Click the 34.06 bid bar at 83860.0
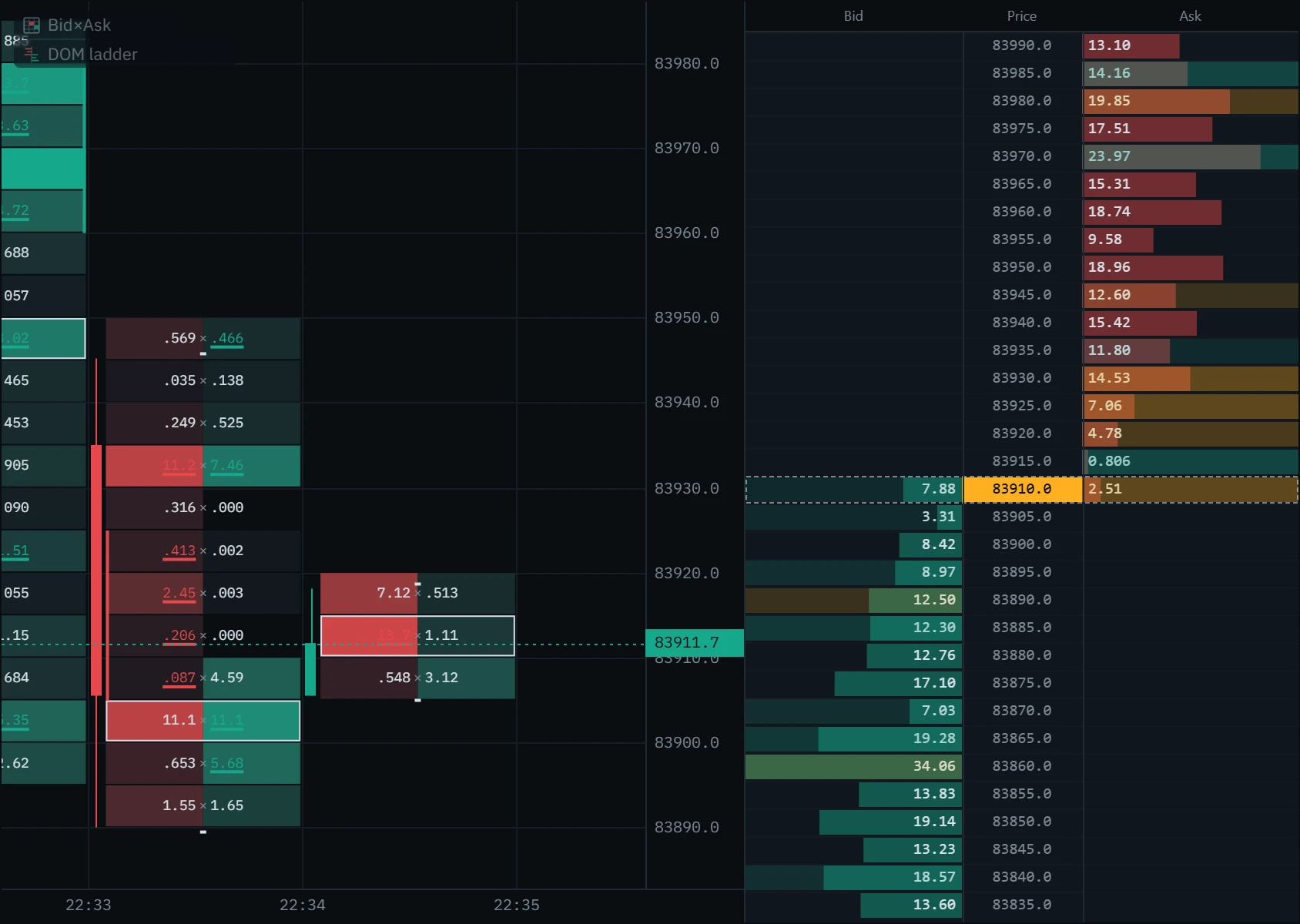1300x924 pixels. 854,766
